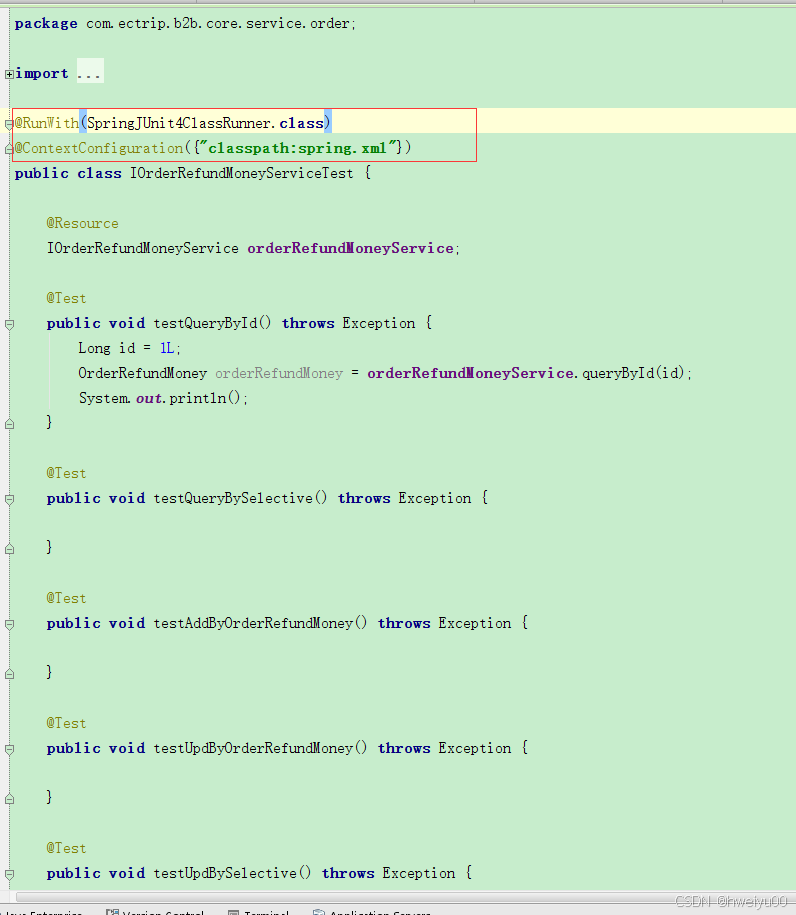Click closing fold marker of testAddByOrderRefundMoney
The height and width of the screenshot is (915, 796).
9,674
